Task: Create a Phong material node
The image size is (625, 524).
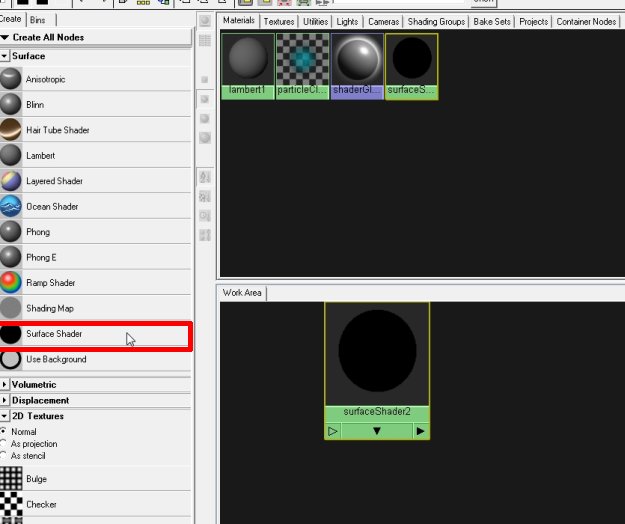Action: point(96,232)
